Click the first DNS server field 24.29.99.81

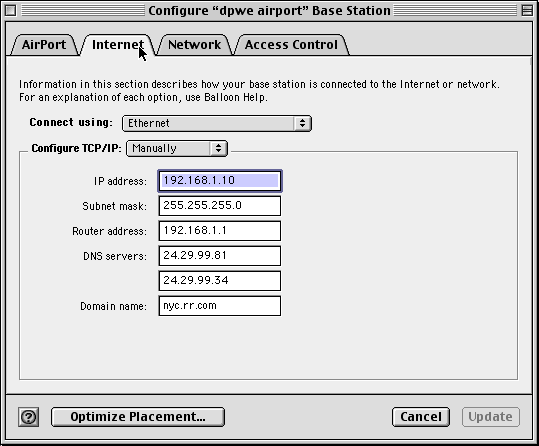pos(220,256)
